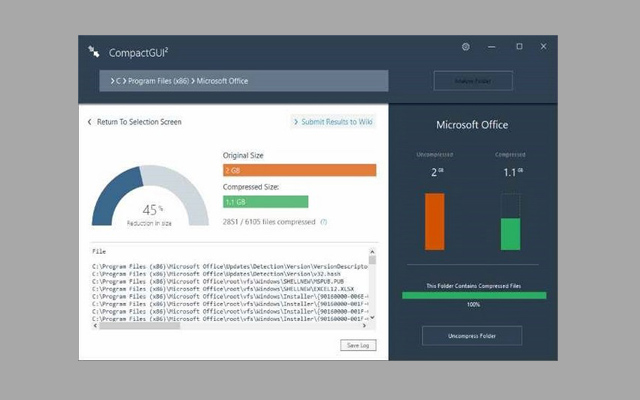The width and height of the screenshot is (640, 400).
Task: Minimize the CompactGUI window
Action: click(493, 47)
